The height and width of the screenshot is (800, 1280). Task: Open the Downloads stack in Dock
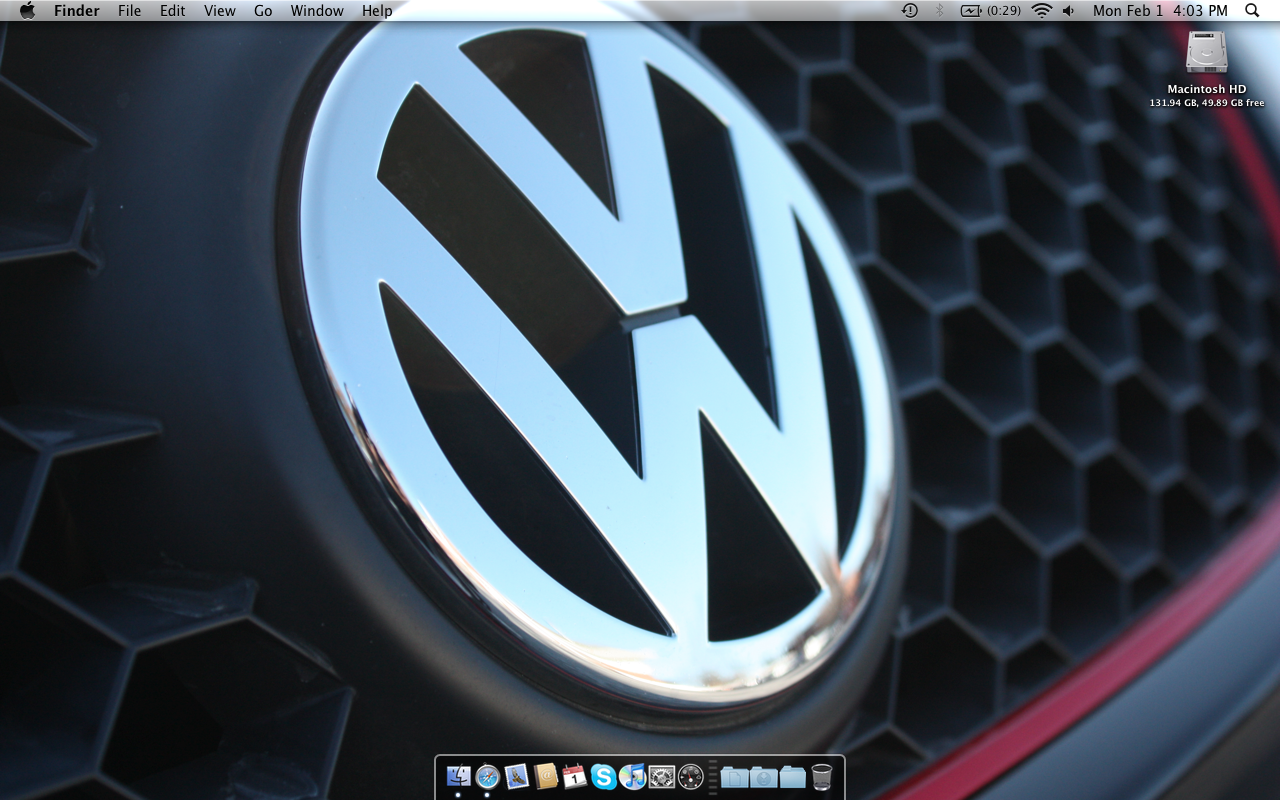[763, 776]
